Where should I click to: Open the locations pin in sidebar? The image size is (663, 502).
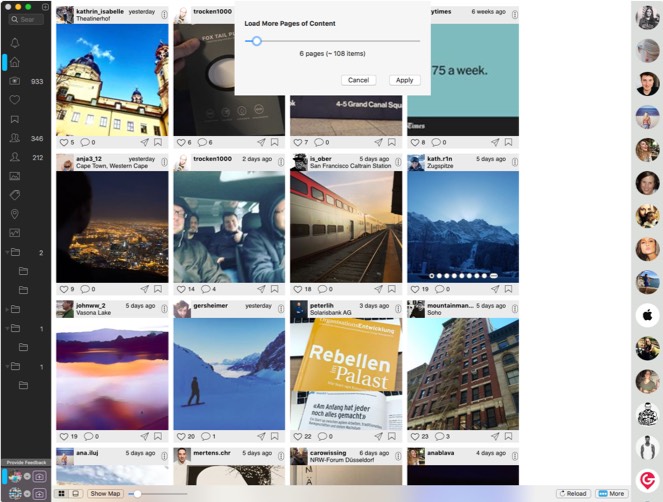(x=15, y=214)
